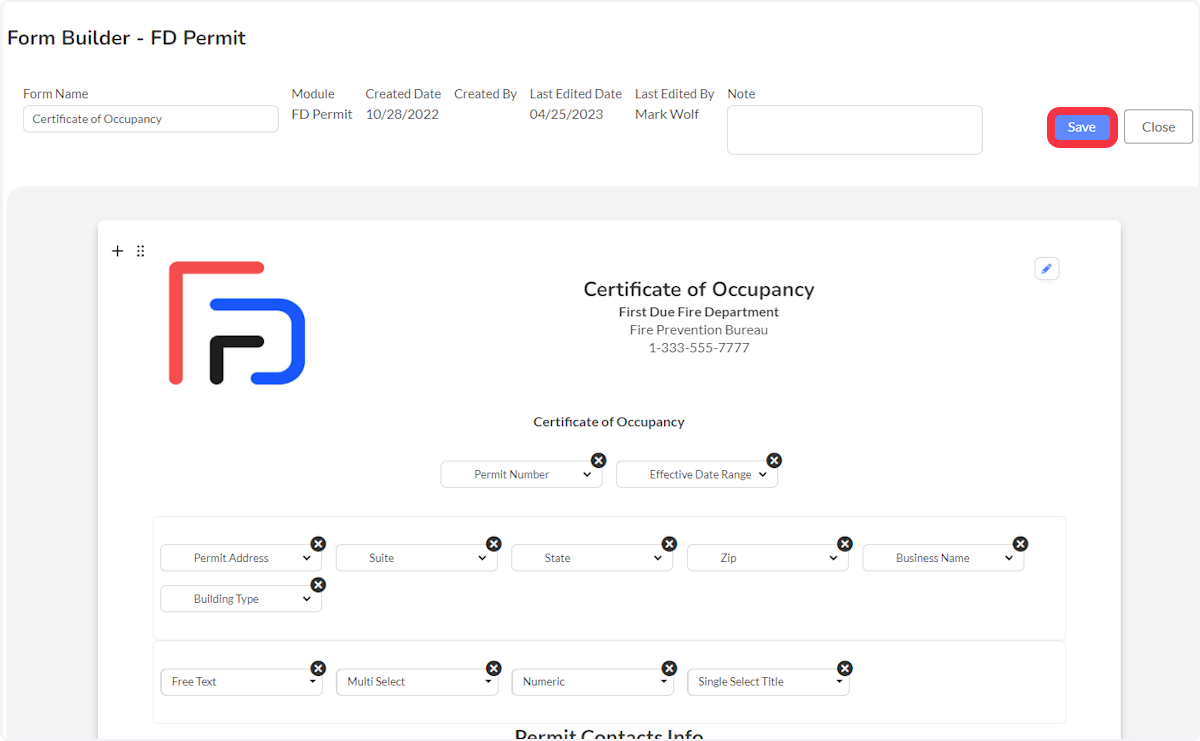Select the First Due Fire Department text
1200x741 pixels.
[x=699, y=312]
